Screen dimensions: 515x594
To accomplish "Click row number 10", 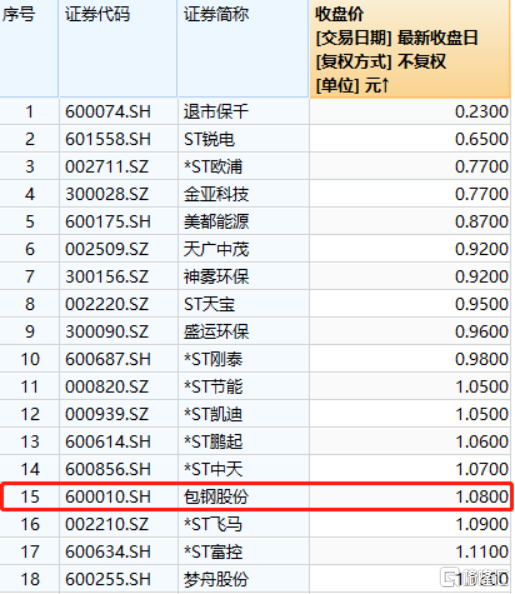I will pyautogui.click(x=30, y=359).
